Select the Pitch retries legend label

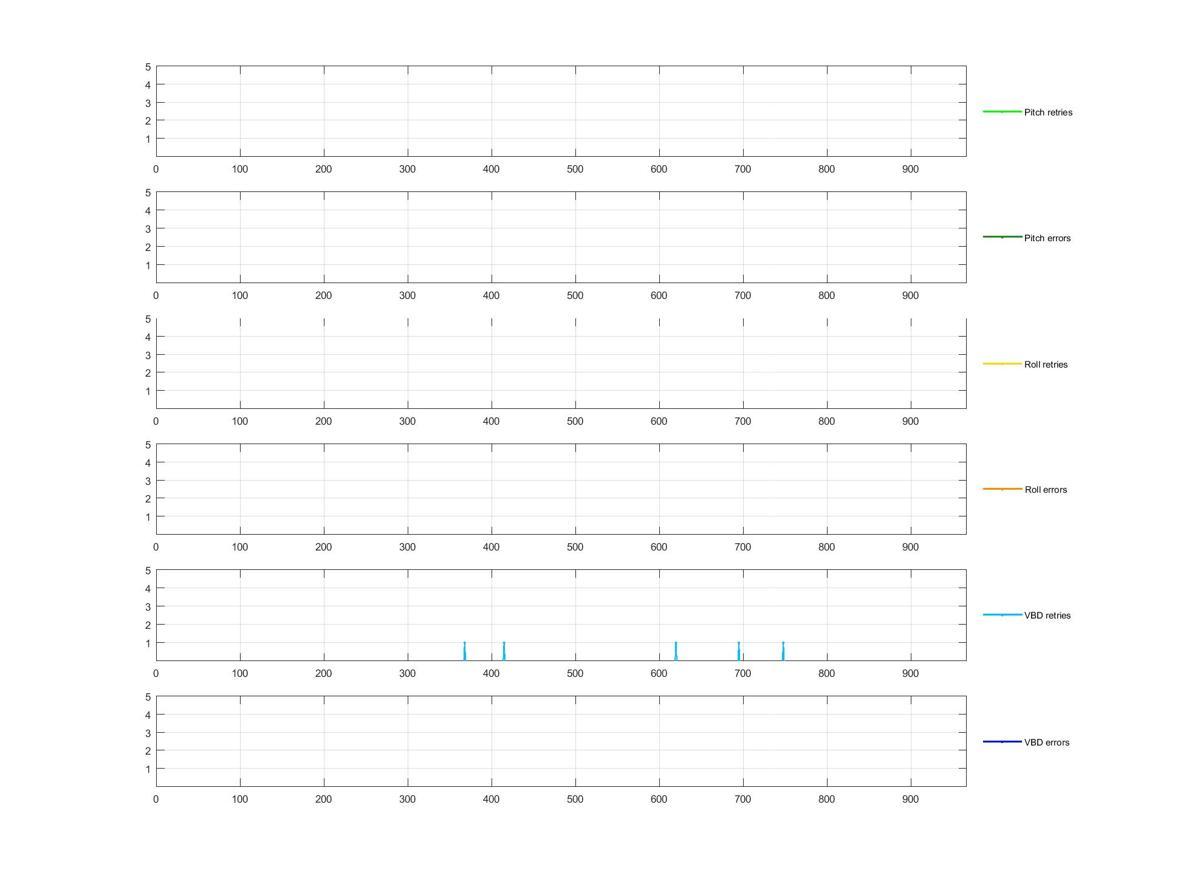coord(1048,112)
